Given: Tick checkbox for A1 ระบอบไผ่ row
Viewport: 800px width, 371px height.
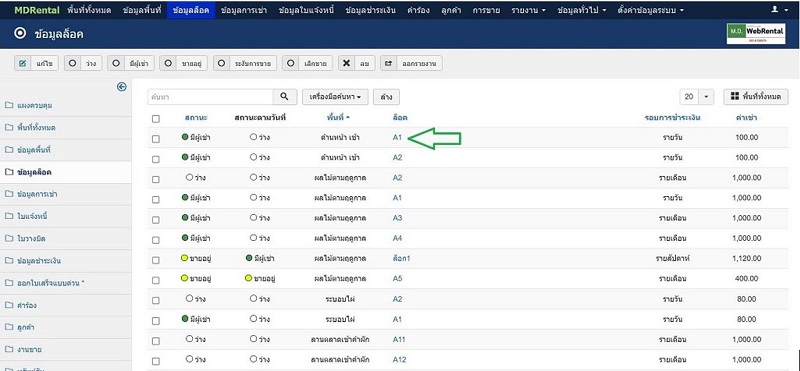Looking at the screenshot, I should pyautogui.click(x=156, y=320).
